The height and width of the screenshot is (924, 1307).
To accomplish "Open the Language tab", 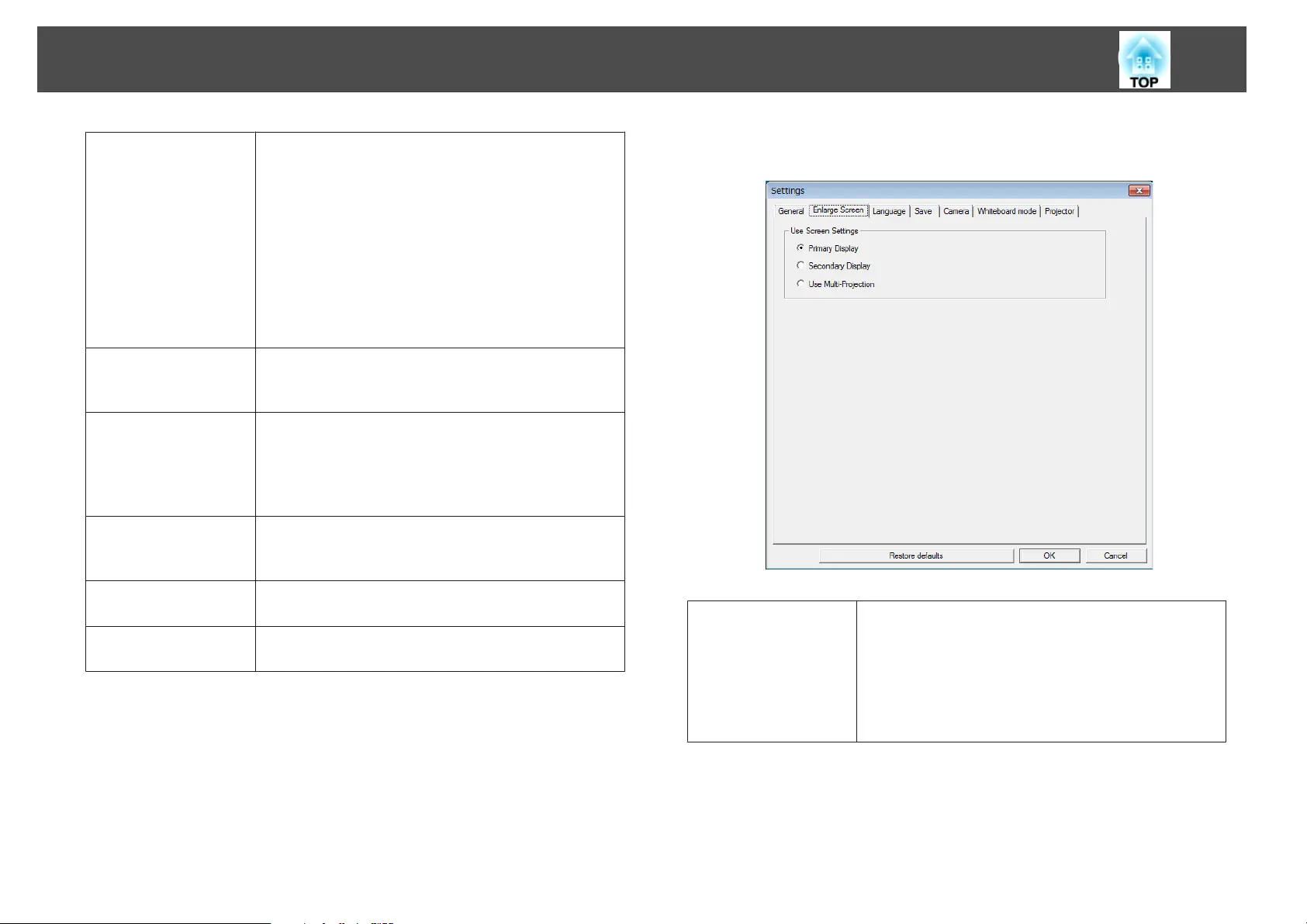I will pos(889,211).
